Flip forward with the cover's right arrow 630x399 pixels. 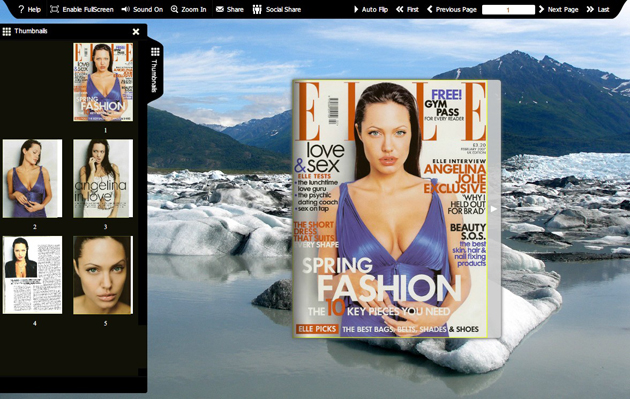494,209
